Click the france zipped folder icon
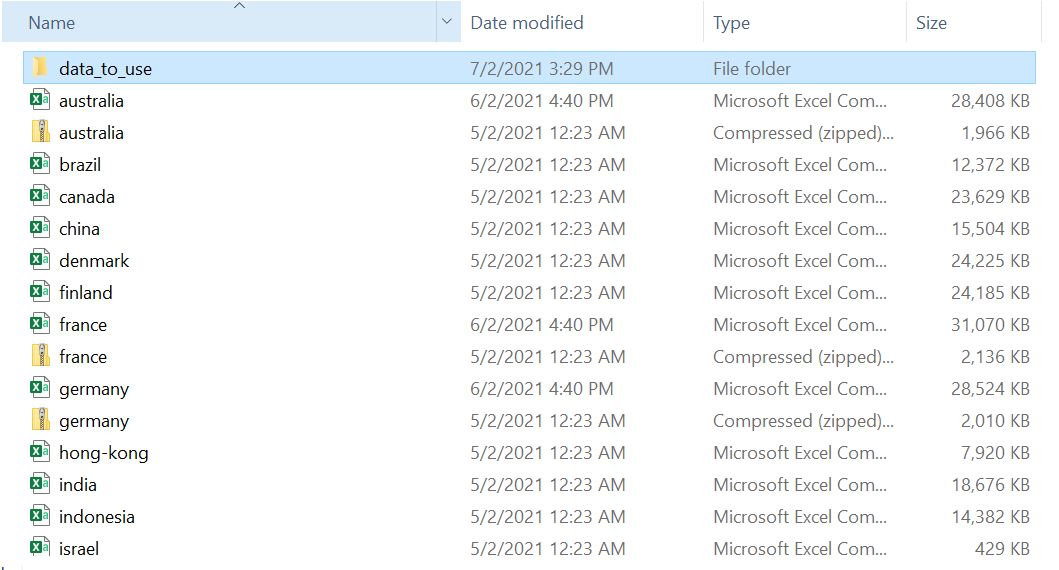The image size is (1059, 570). 40,356
